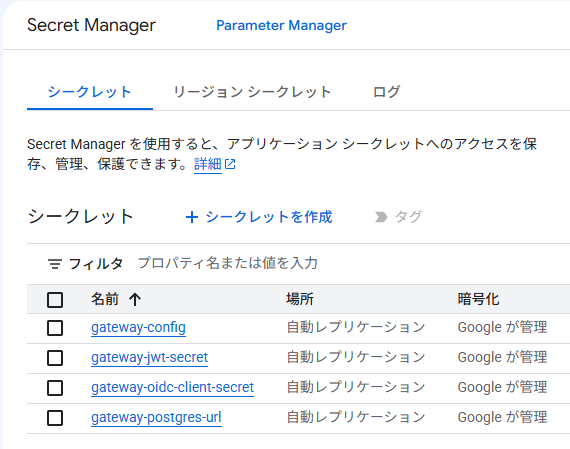Click the external link icon beside 詳細

click(230, 164)
